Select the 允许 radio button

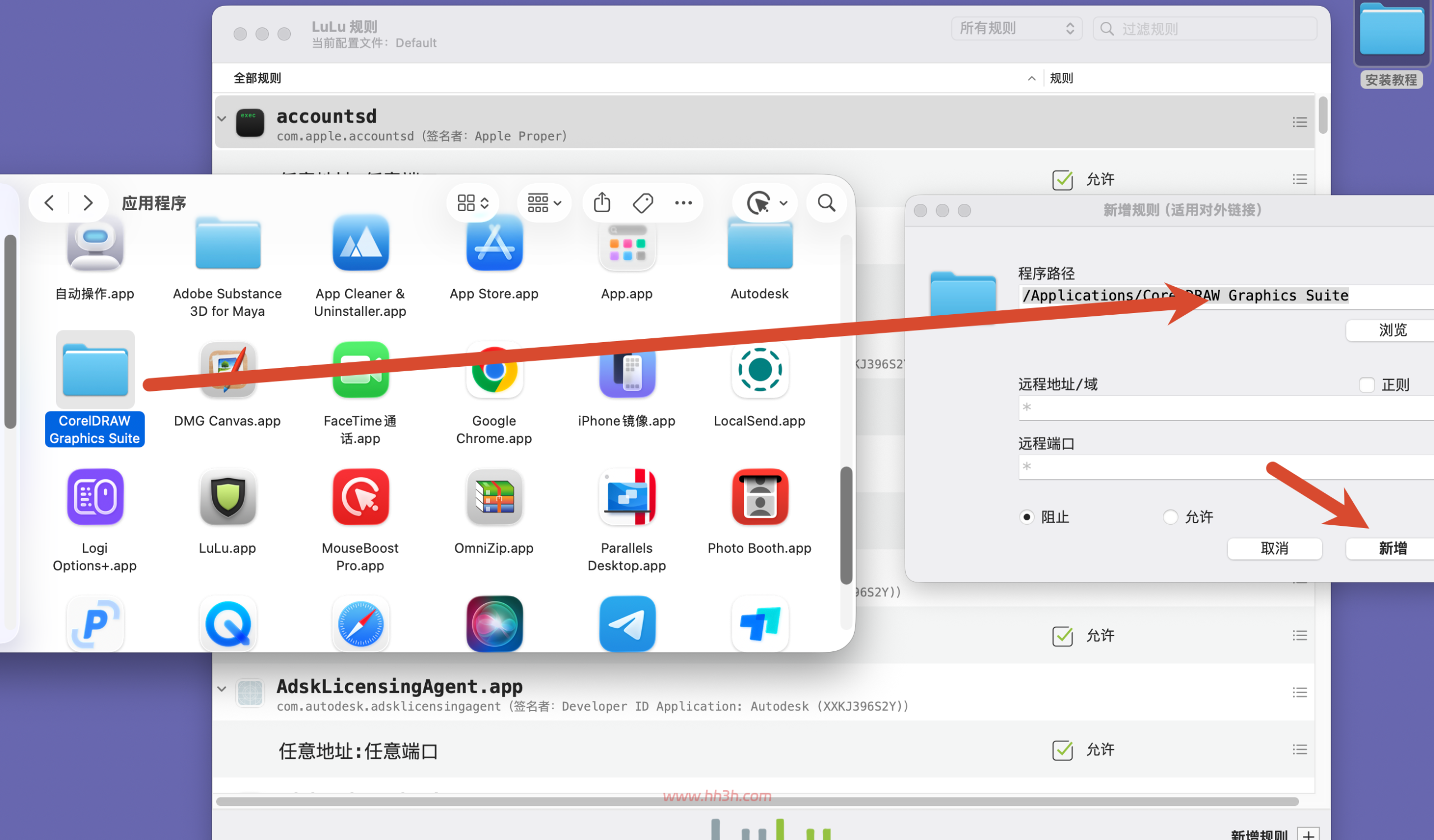coord(1170,517)
